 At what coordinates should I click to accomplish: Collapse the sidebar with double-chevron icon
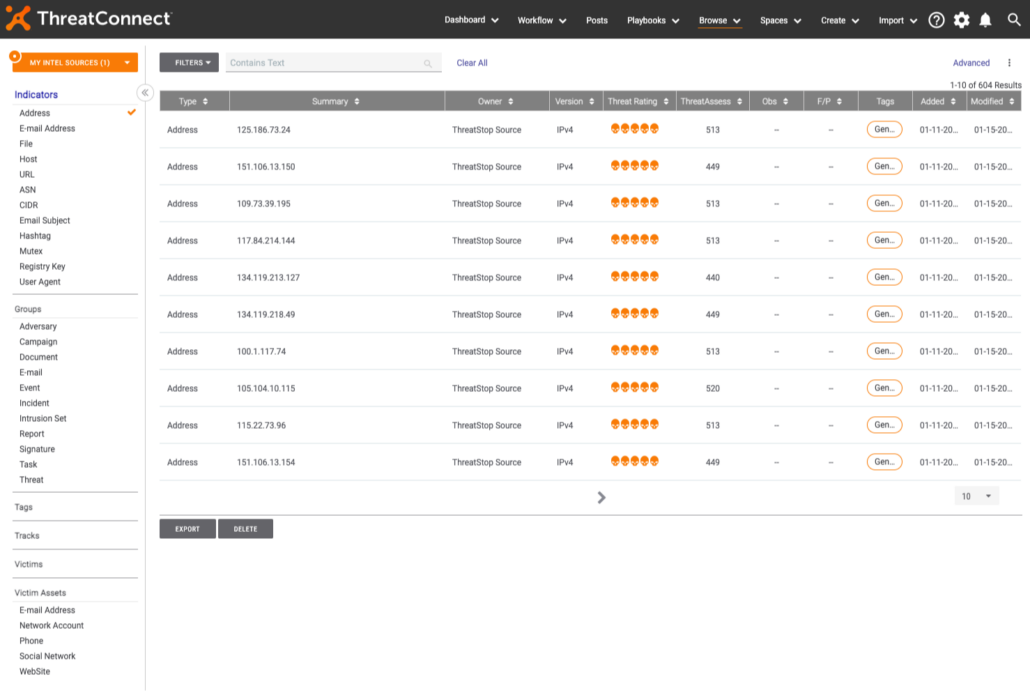[x=145, y=93]
